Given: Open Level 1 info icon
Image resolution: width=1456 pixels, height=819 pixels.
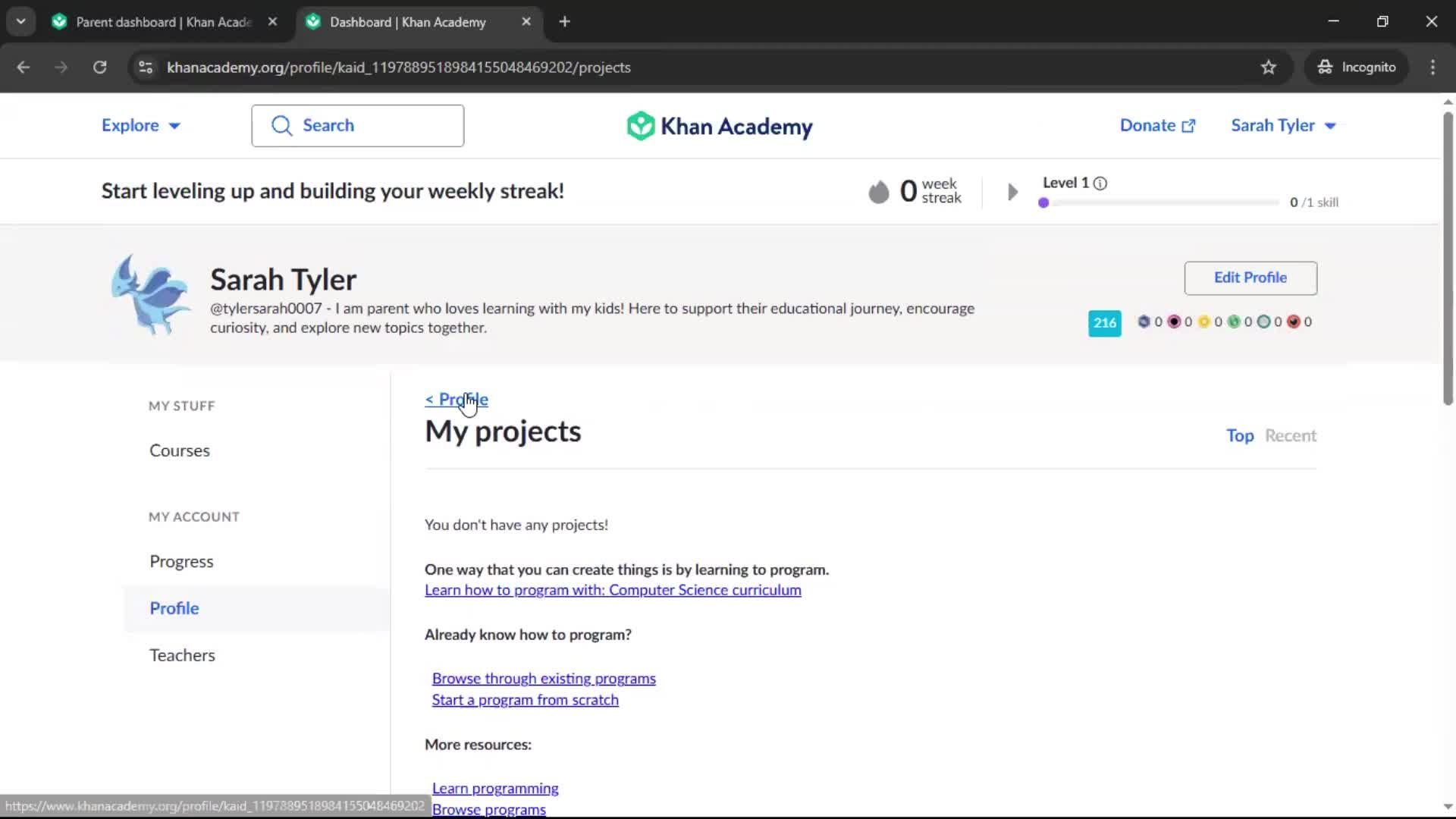Looking at the screenshot, I should (x=1100, y=184).
